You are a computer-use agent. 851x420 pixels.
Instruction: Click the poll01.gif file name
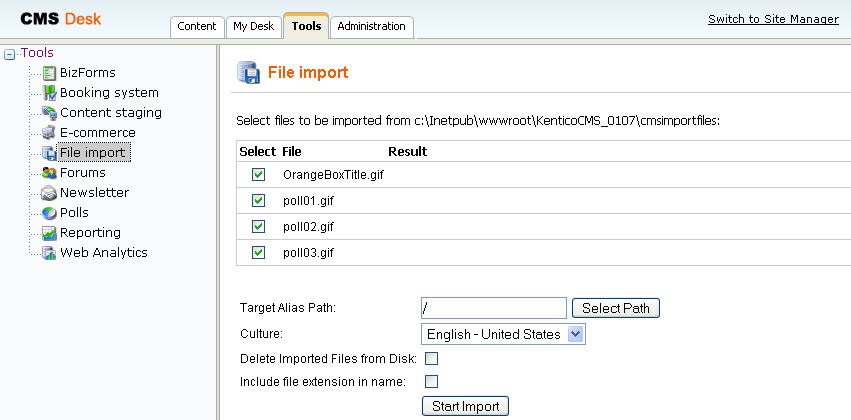308,201
